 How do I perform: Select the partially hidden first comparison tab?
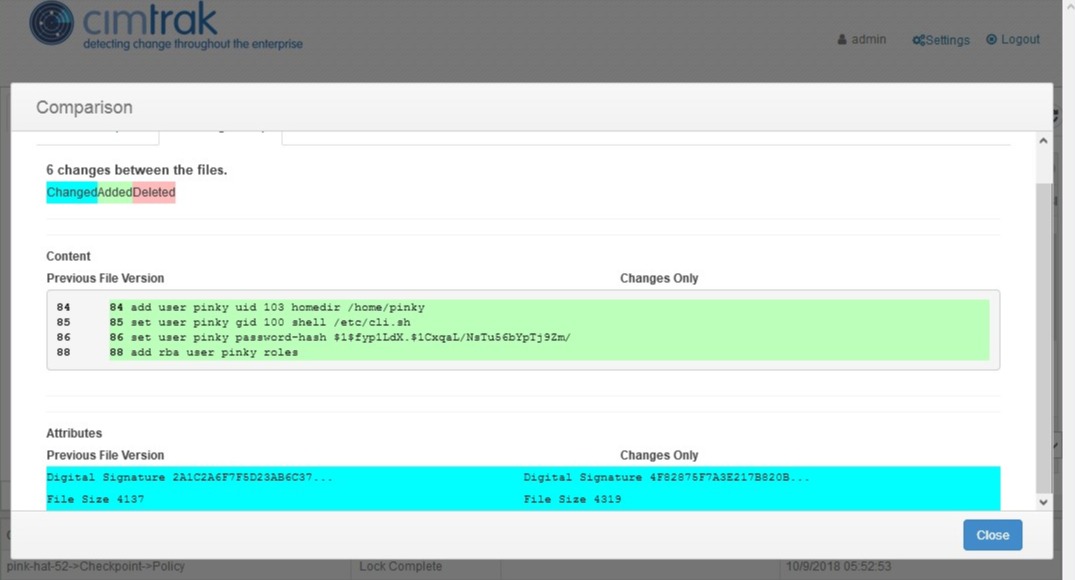pyautogui.click(x=97, y=132)
